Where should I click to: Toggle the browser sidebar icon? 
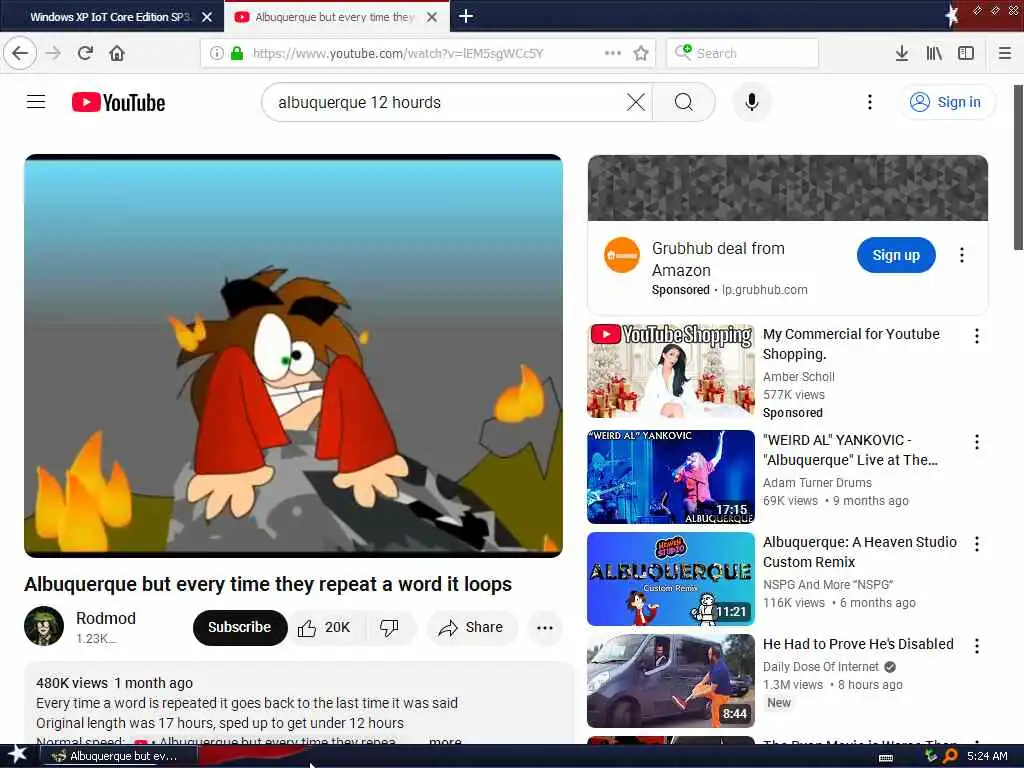point(965,53)
